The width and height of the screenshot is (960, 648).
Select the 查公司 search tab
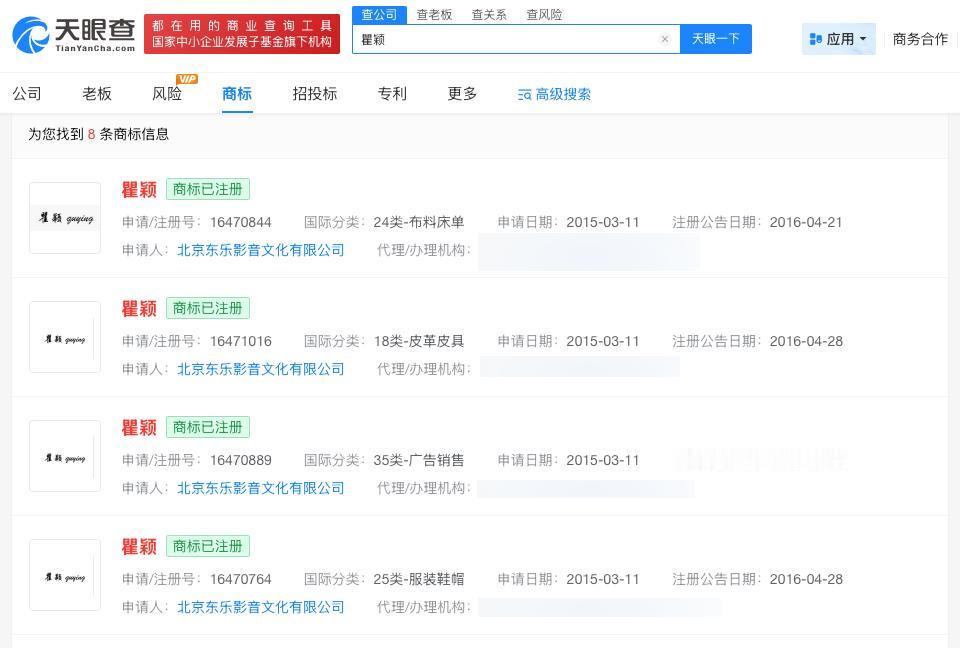(x=379, y=15)
